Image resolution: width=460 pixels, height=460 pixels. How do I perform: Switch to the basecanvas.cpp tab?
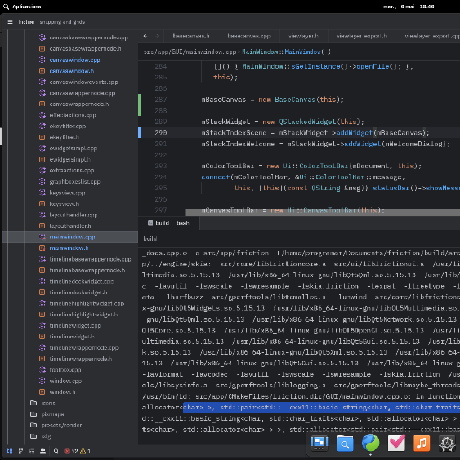click(x=249, y=36)
